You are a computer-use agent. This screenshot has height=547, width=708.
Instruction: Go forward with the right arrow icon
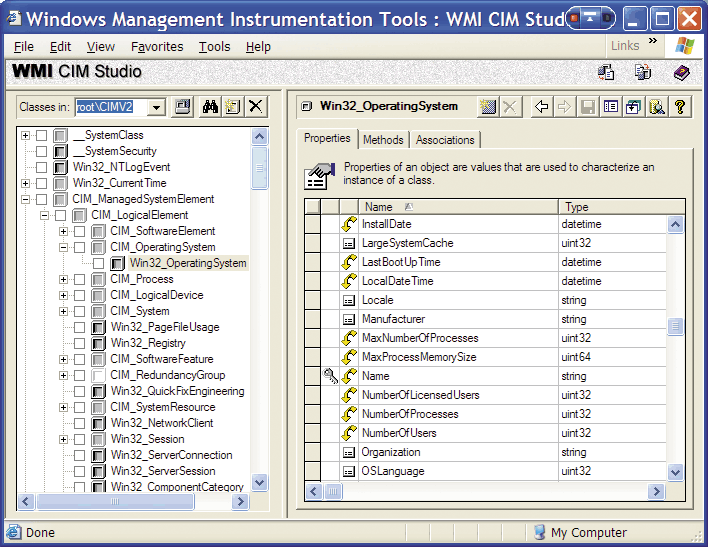pos(564,107)
